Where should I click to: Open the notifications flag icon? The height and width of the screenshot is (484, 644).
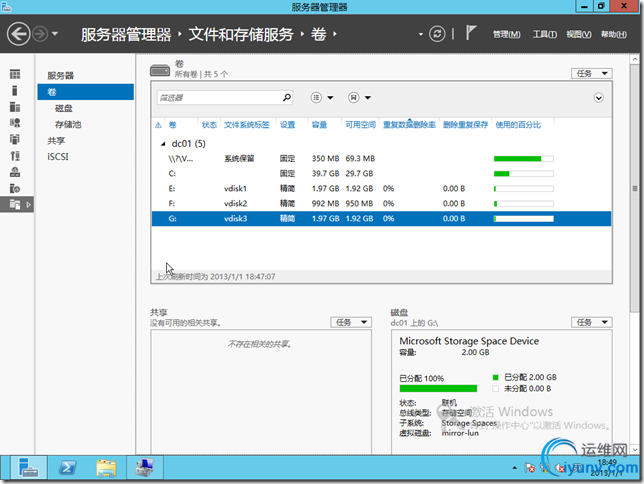[x=471, y=33]
